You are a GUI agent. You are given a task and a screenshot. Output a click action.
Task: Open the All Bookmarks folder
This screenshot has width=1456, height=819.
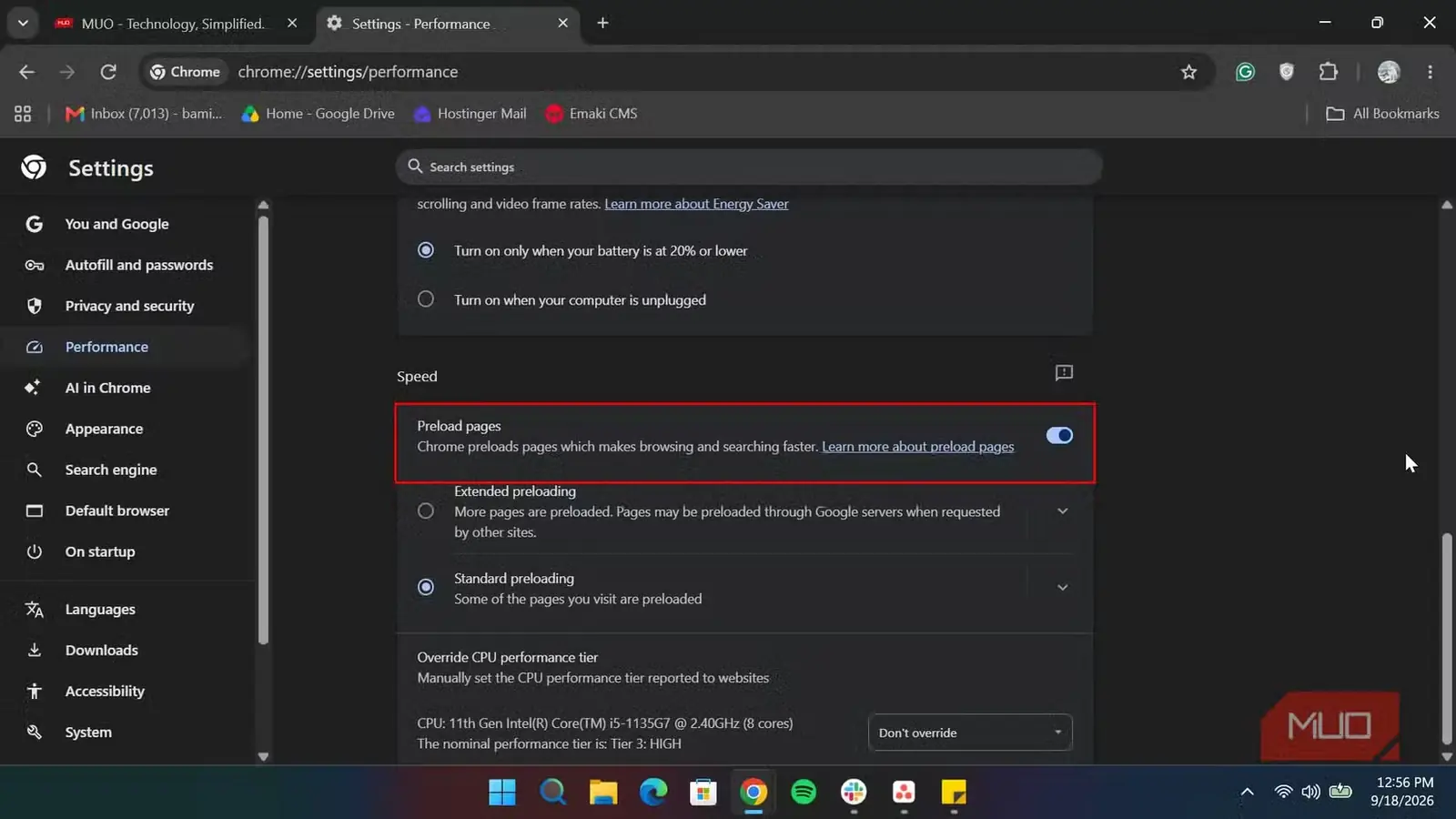coord(1382,114)
